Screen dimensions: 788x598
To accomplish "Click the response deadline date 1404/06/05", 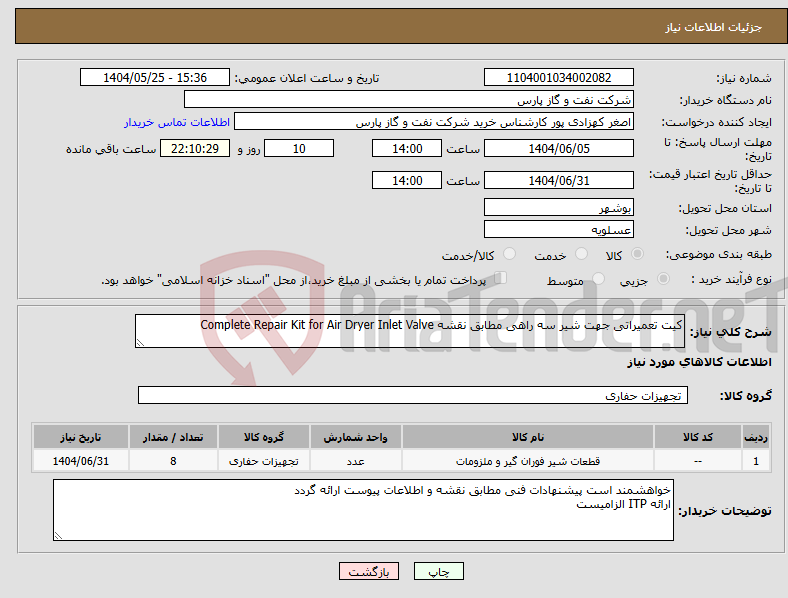I will [x=558, y=148].
